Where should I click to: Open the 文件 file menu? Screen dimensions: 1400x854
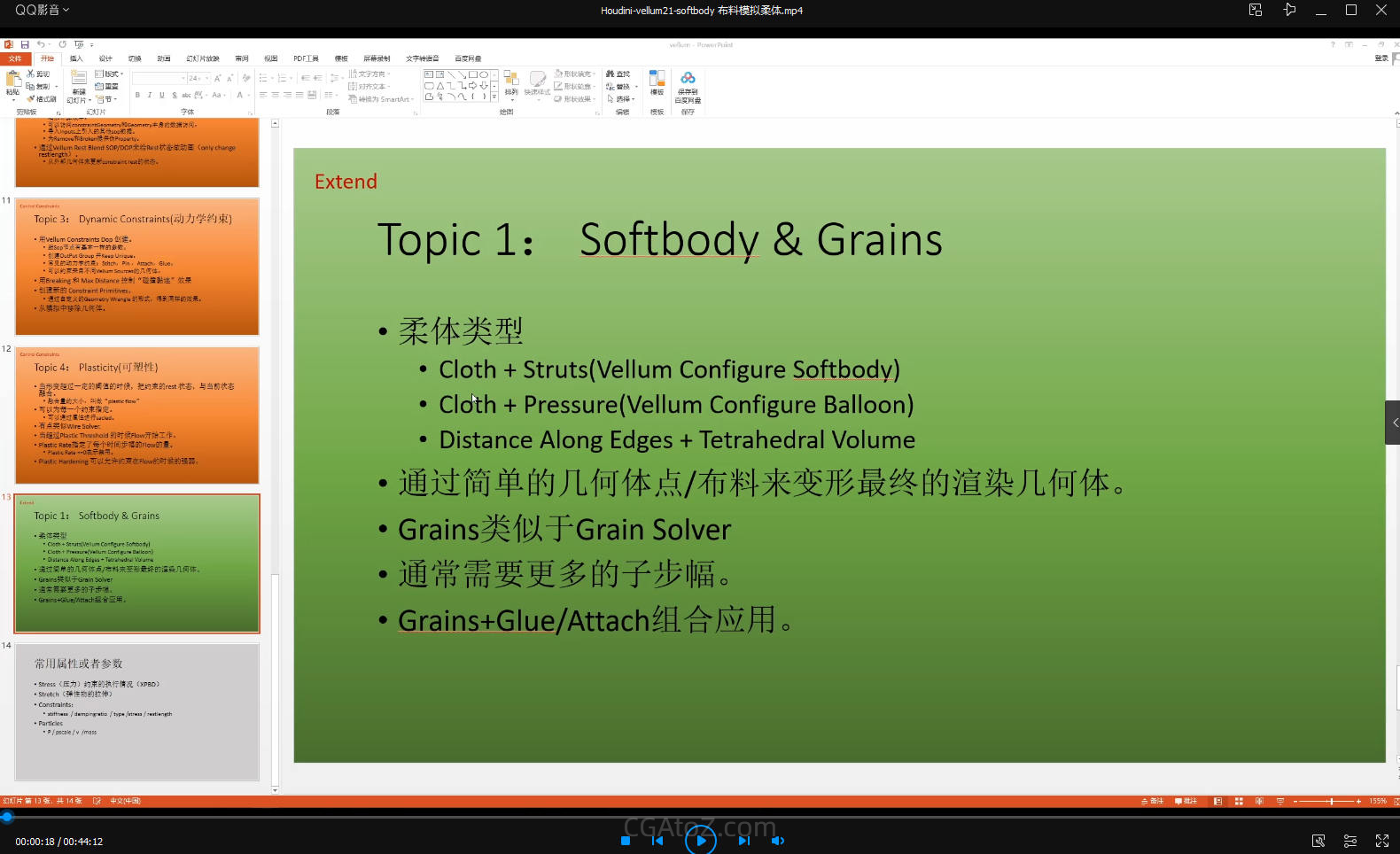[15, 58]
